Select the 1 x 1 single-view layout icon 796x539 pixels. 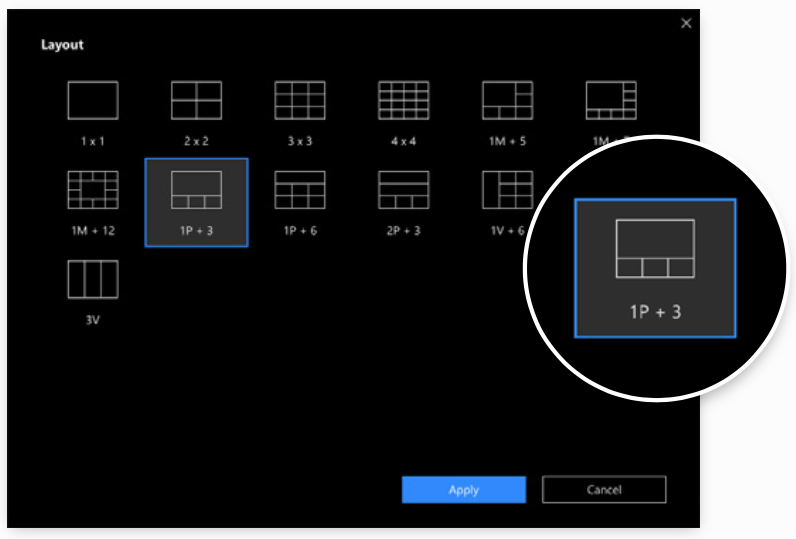(x=93, y=101)
